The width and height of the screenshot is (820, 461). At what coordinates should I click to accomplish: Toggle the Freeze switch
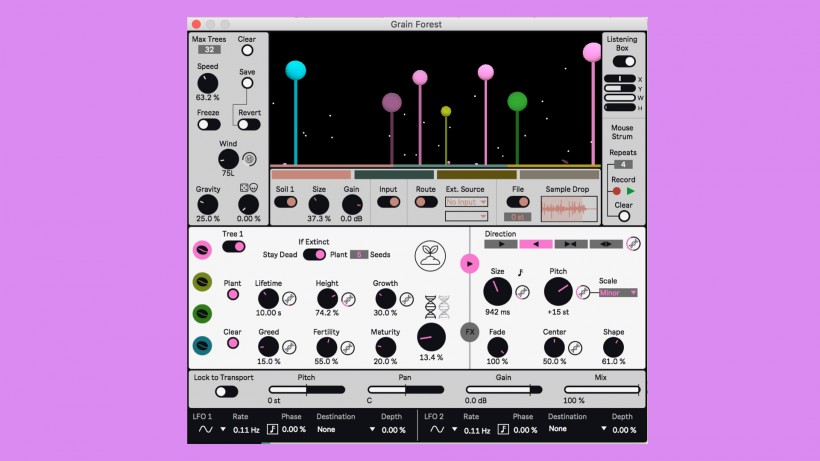[208, 125]
